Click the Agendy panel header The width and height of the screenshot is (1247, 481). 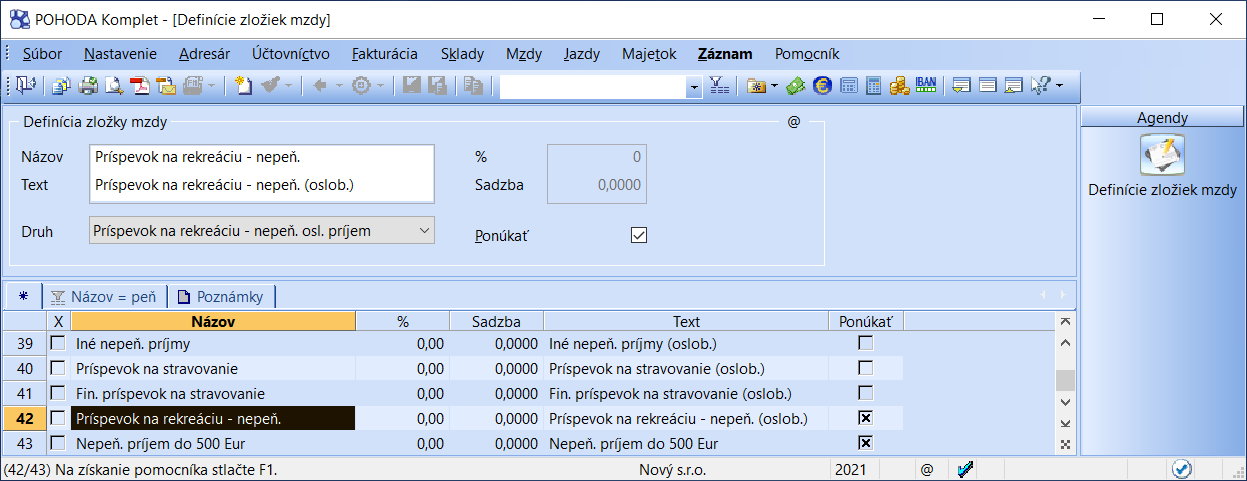[1162, 118]
